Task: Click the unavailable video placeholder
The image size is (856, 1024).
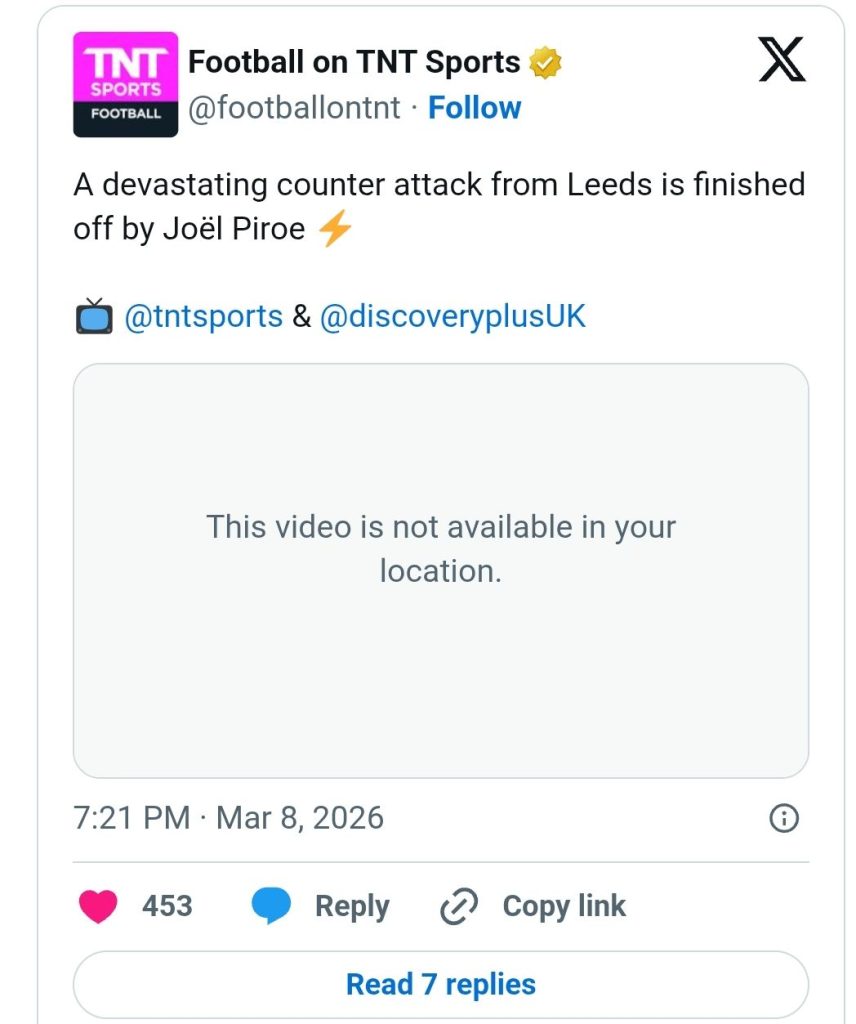Action: pyautogui.click(x=441, y=570)
